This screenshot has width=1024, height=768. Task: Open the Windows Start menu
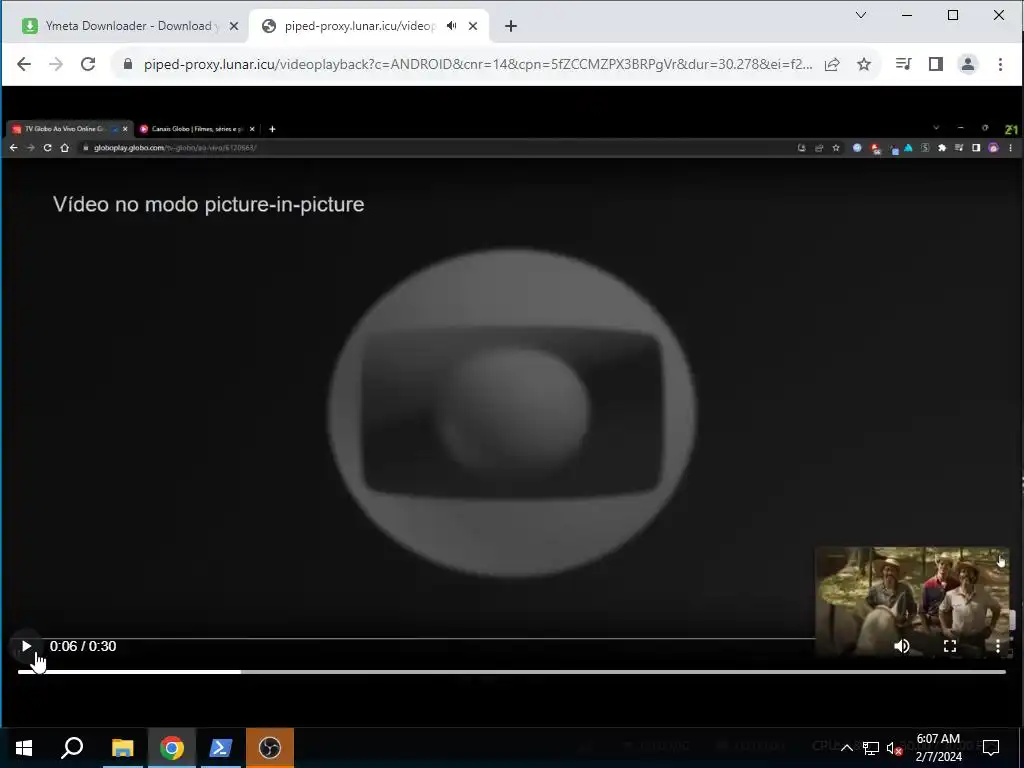(x=24, y=748)
